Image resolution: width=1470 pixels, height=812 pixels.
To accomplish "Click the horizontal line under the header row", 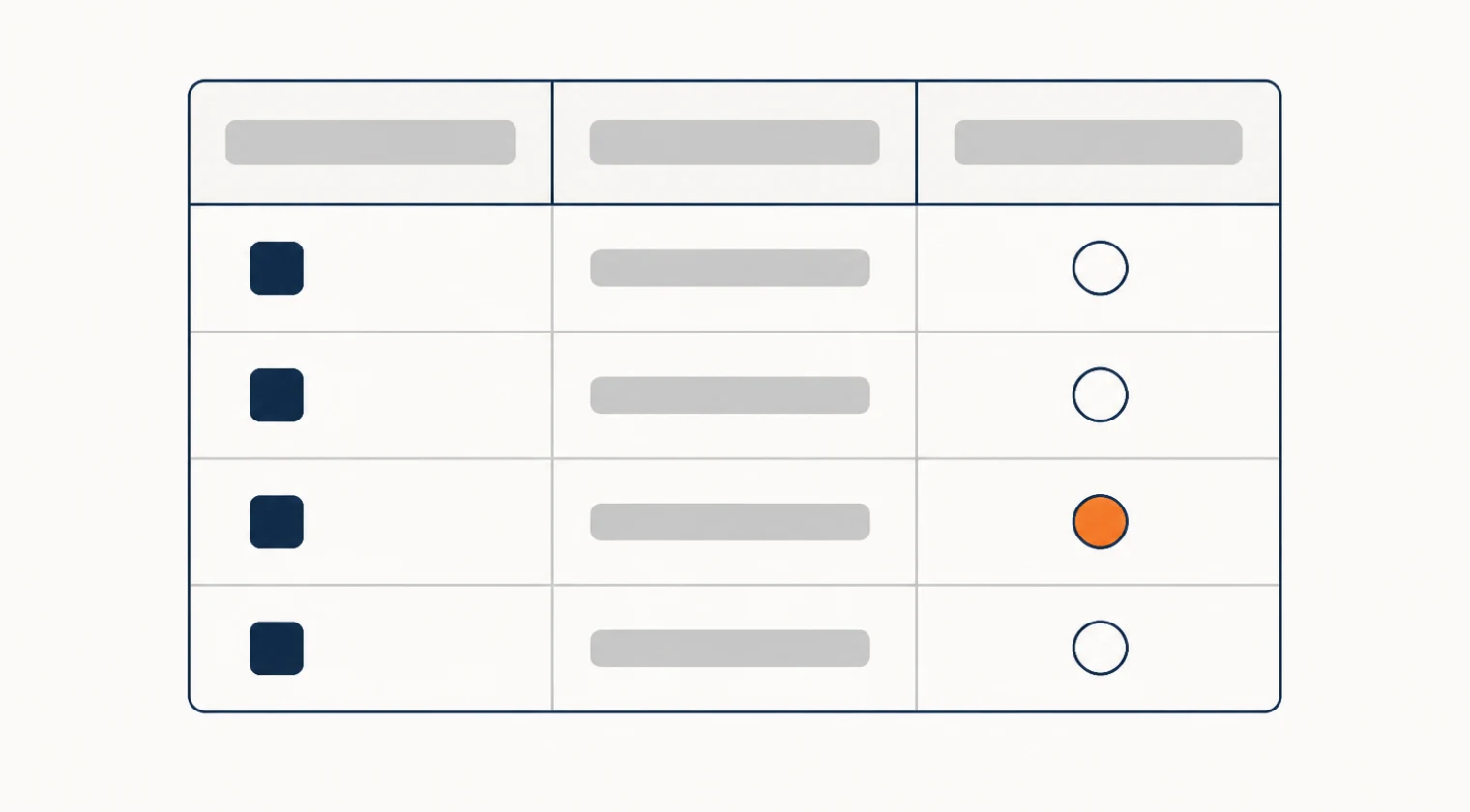I will click(734, 204).
